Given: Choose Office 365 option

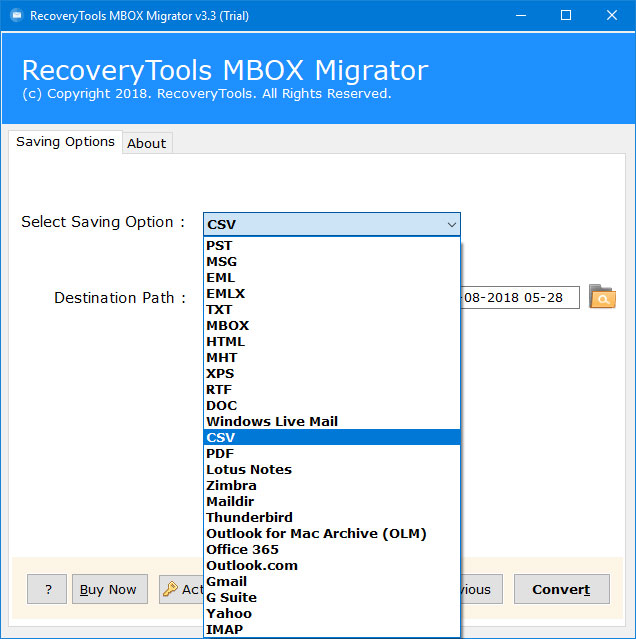Looking at the screenshot, I should point(332,549).
